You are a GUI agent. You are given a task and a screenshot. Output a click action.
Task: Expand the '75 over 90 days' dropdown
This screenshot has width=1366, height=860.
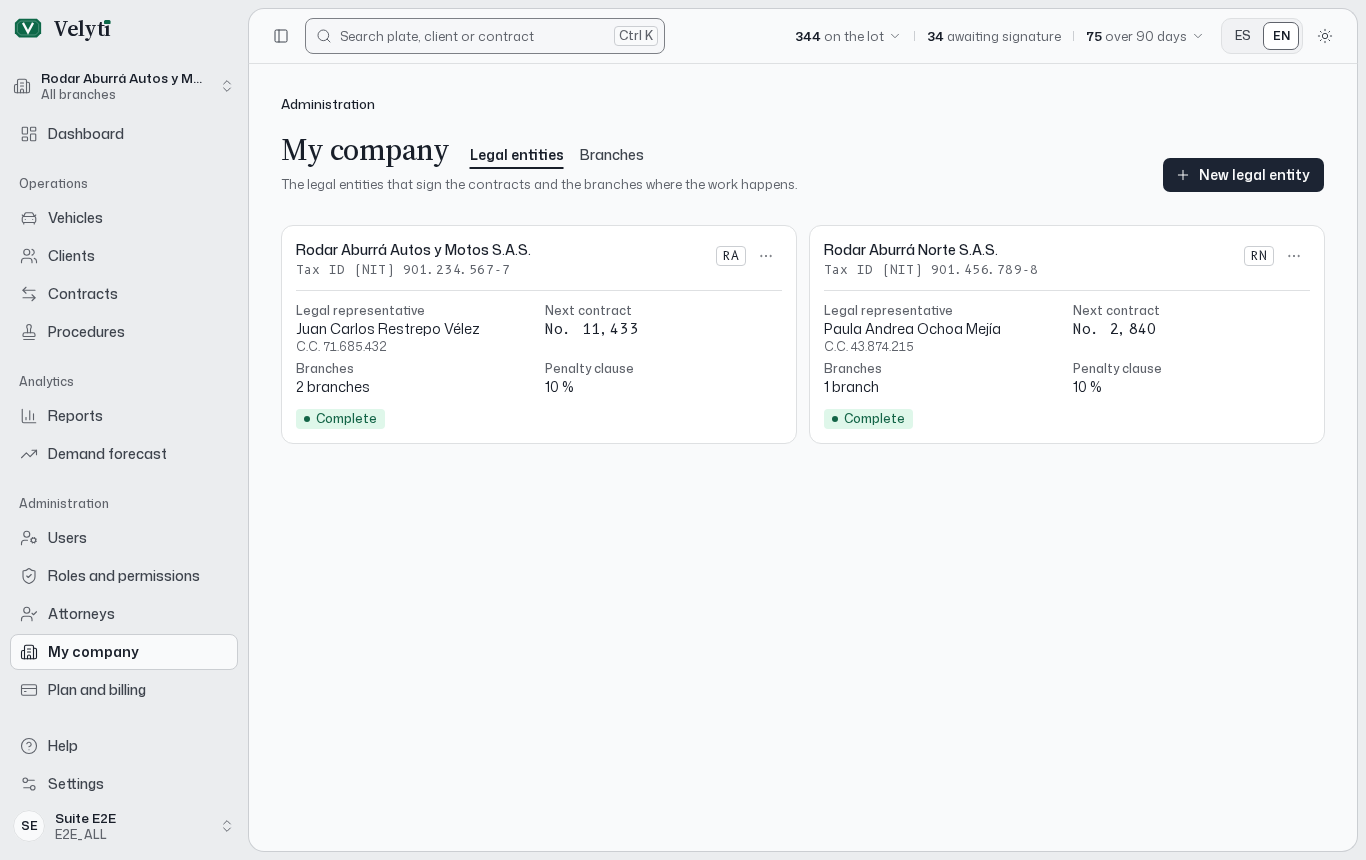pyautogui.click(x=1145, y=36)
